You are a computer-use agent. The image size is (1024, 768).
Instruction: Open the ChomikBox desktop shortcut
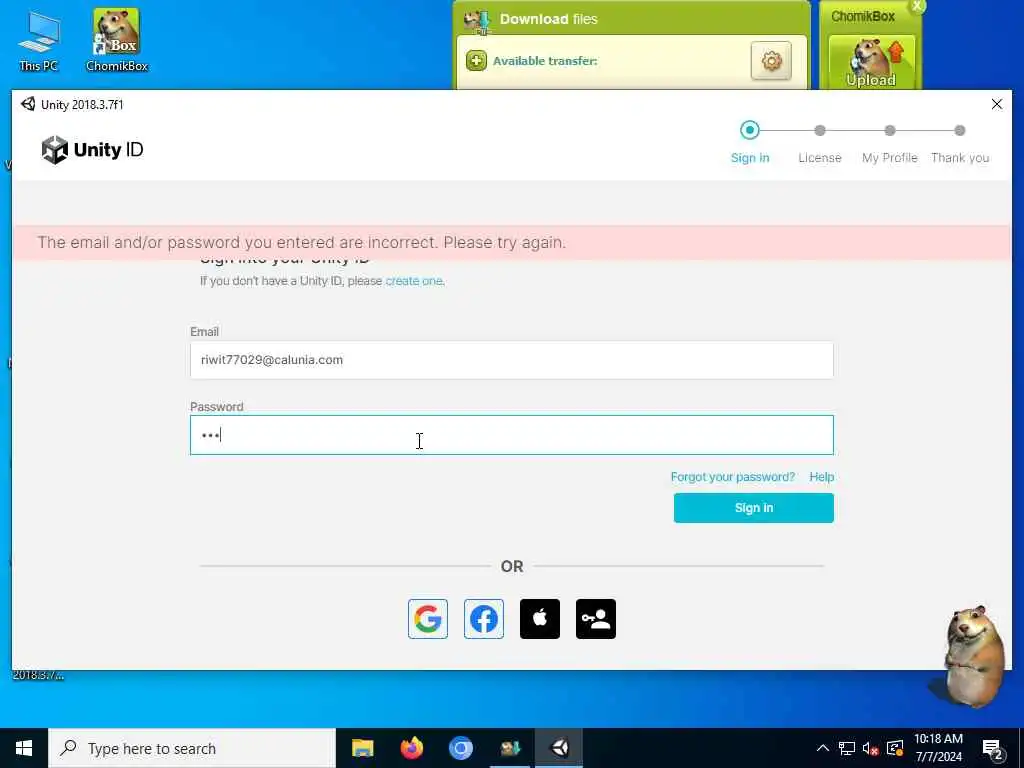tap(117, 40)
